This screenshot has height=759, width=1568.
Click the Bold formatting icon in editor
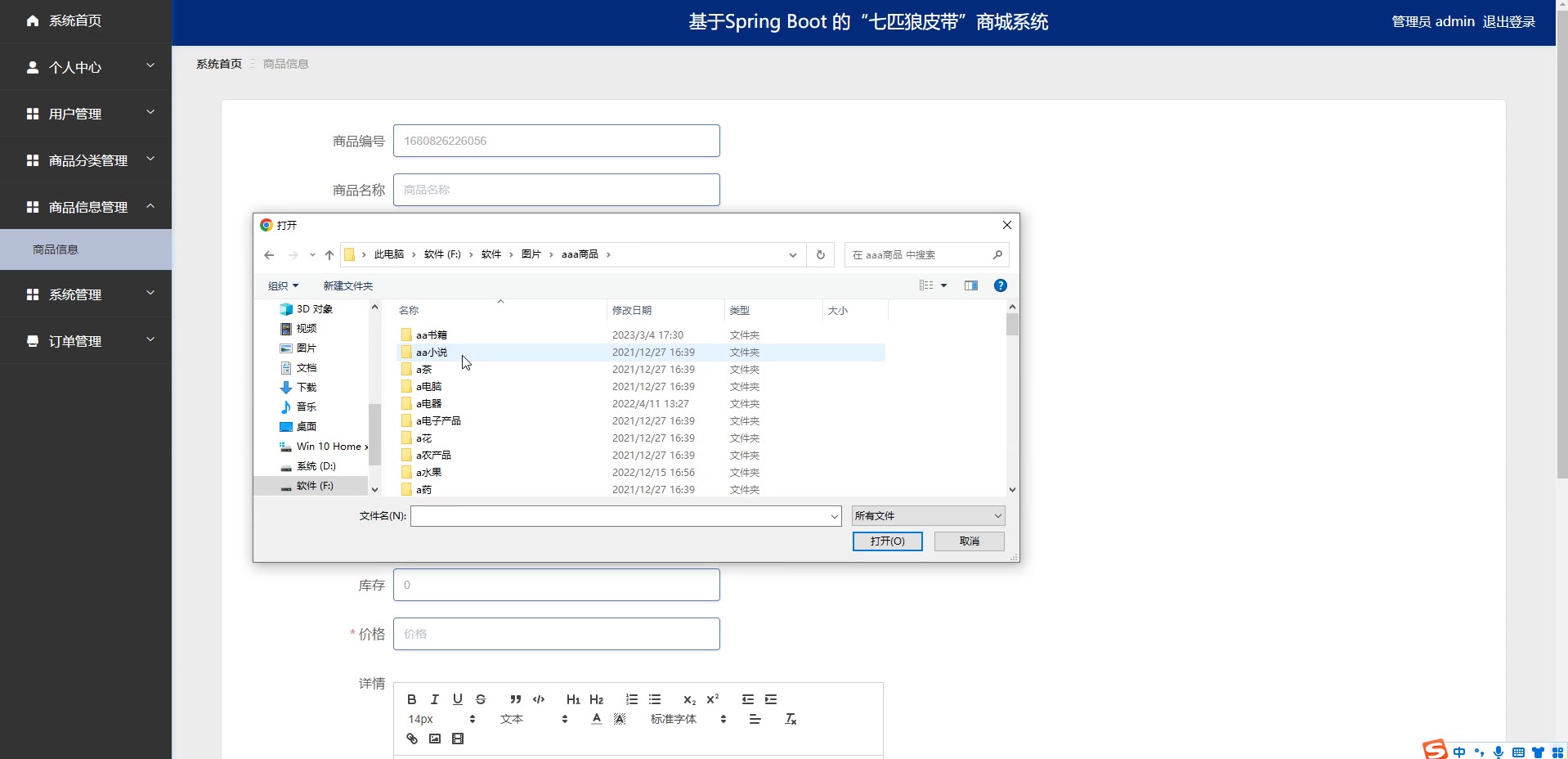coord(412,699)
